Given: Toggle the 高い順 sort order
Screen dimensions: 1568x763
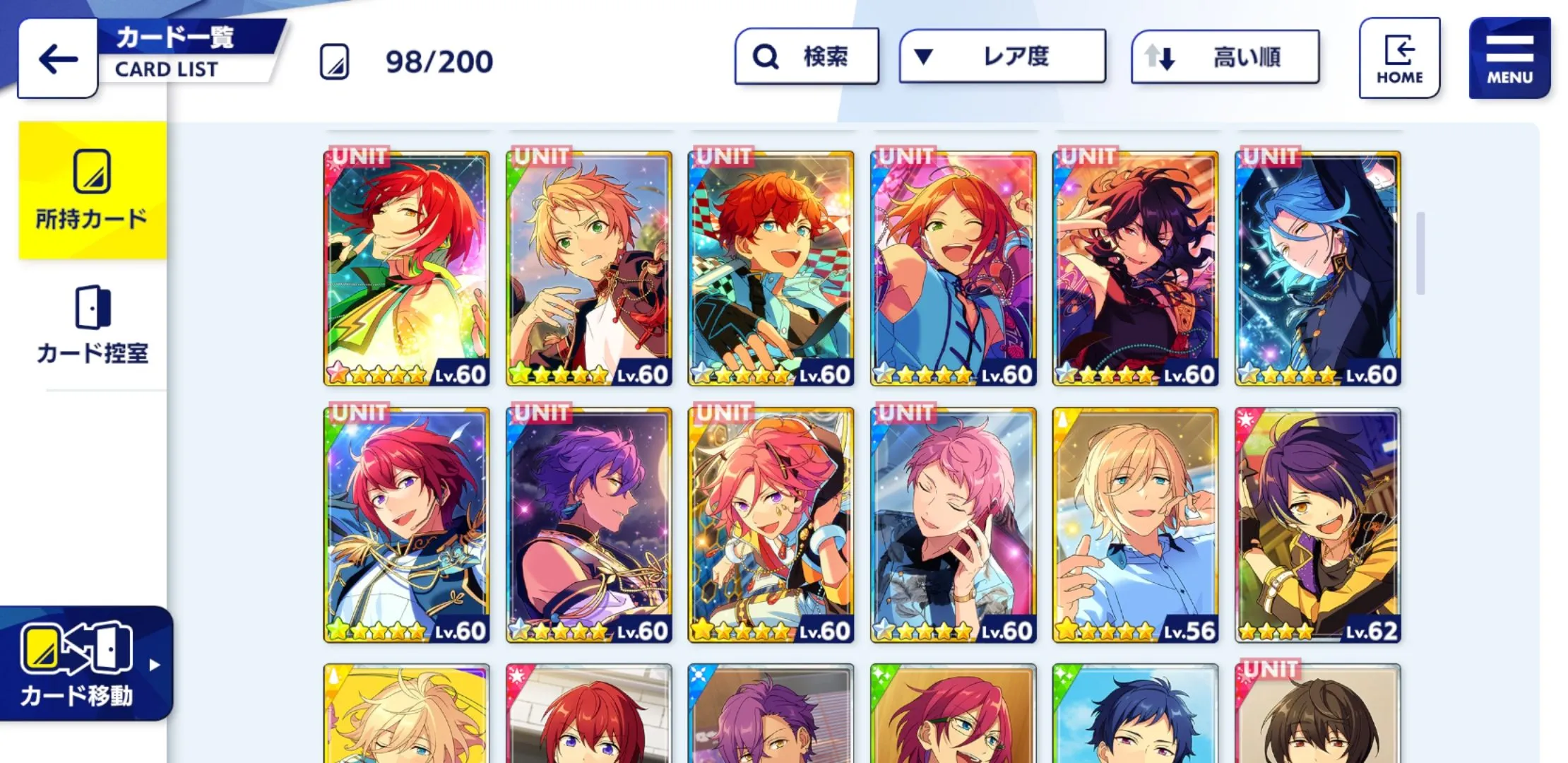Looking at the screenshot, I should [1225, 57].
